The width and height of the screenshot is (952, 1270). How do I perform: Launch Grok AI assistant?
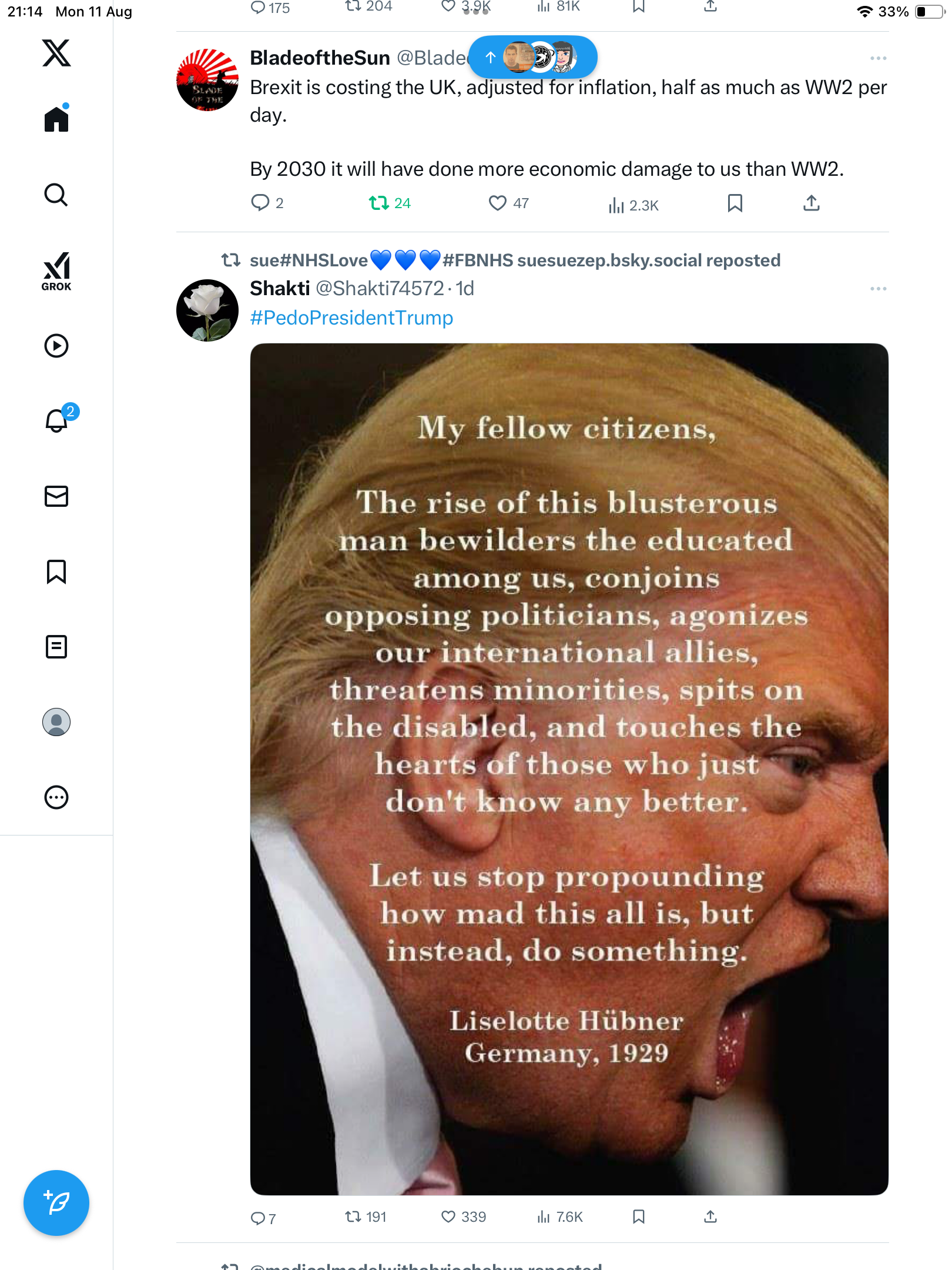[56, 271]
